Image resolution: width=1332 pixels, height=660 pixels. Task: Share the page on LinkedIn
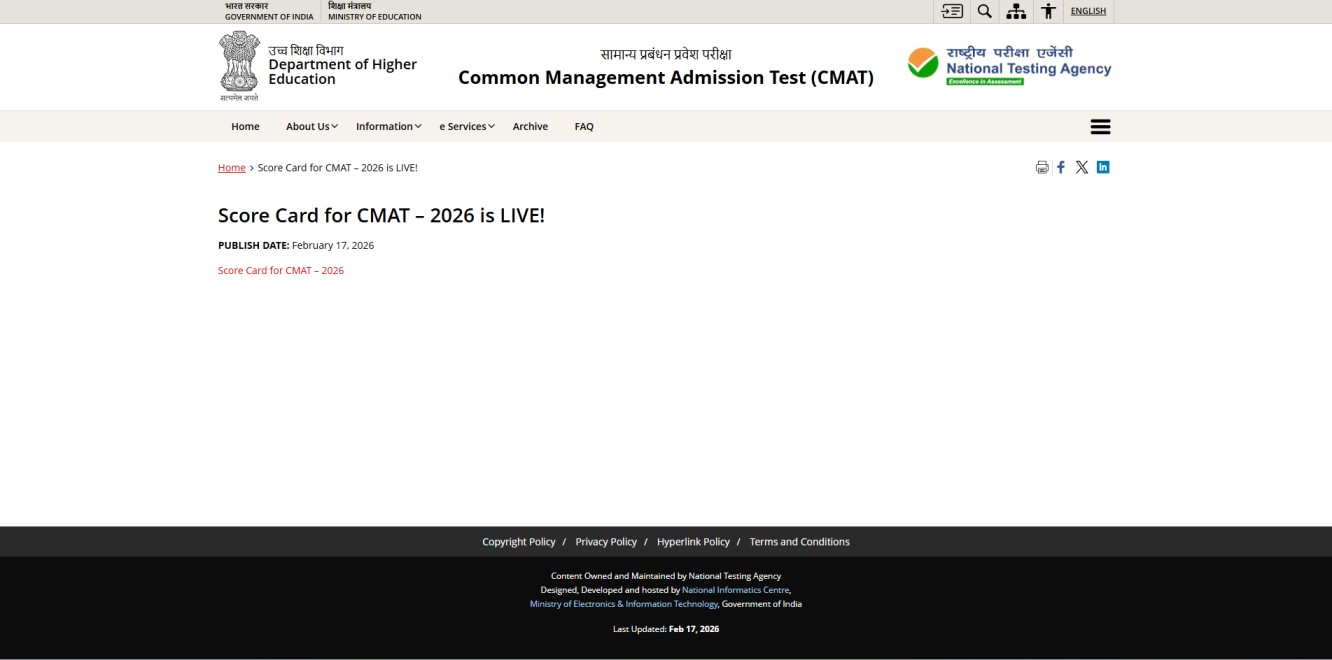(1102, 167)
